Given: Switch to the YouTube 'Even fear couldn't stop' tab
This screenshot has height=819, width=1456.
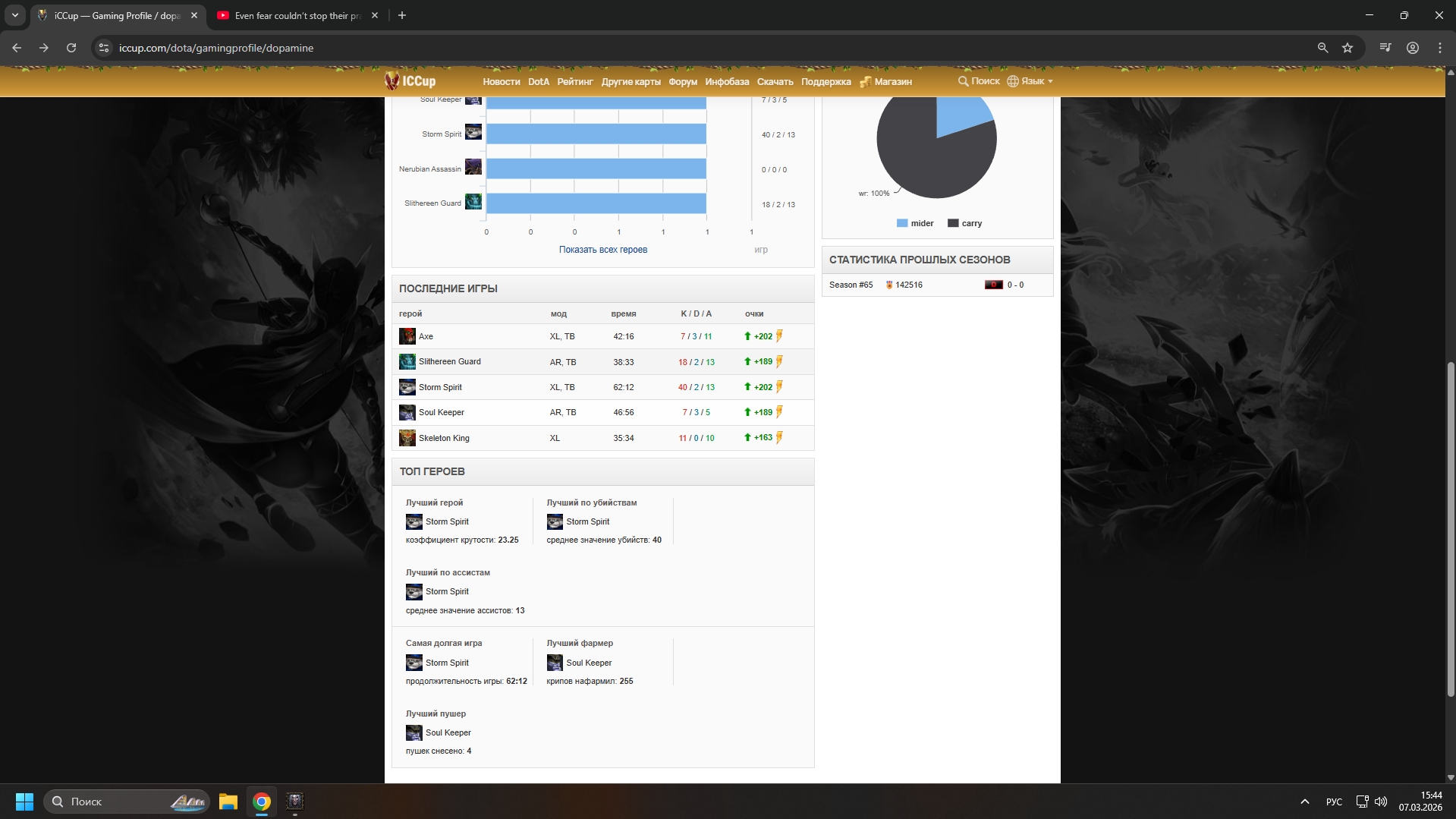Looking at the screenshot, I should click(297, 15).
